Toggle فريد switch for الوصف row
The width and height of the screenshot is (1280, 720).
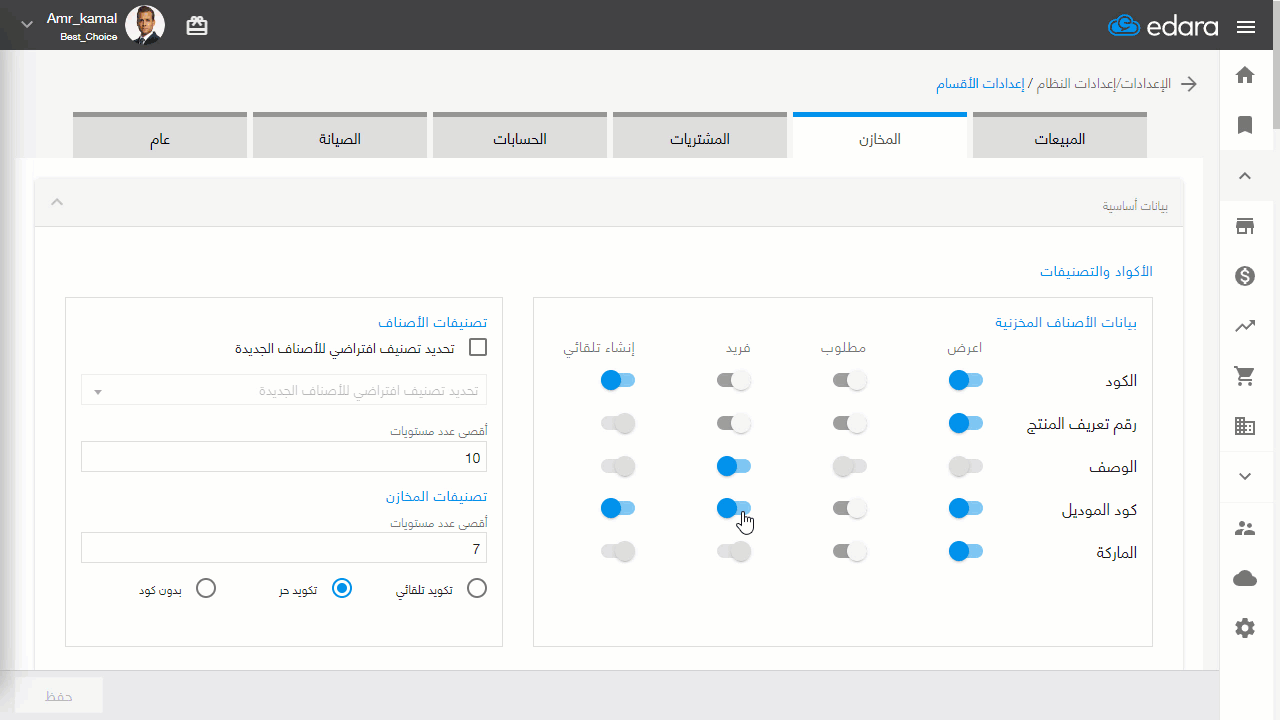tap(734, 466)
